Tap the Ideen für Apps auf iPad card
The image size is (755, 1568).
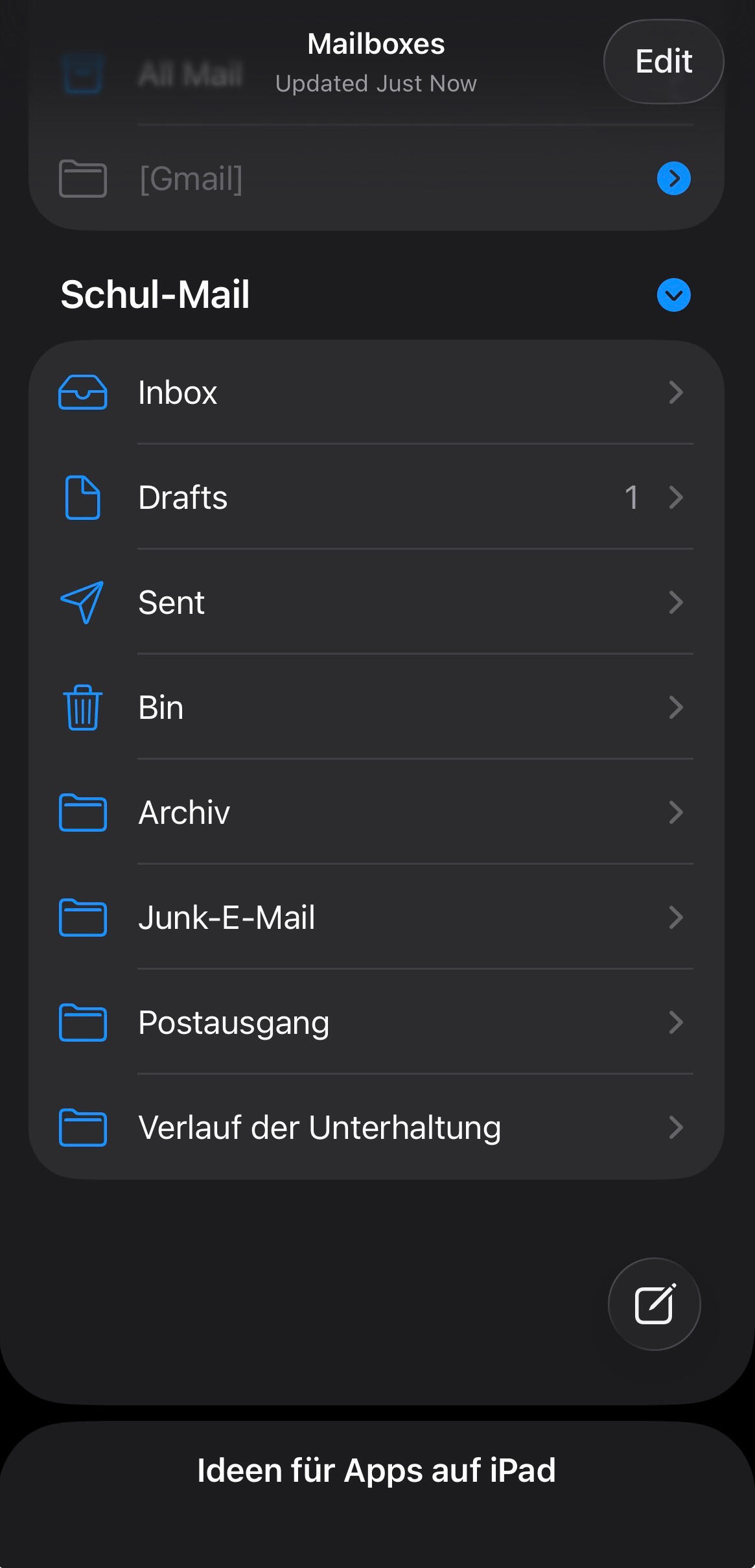377,1470
